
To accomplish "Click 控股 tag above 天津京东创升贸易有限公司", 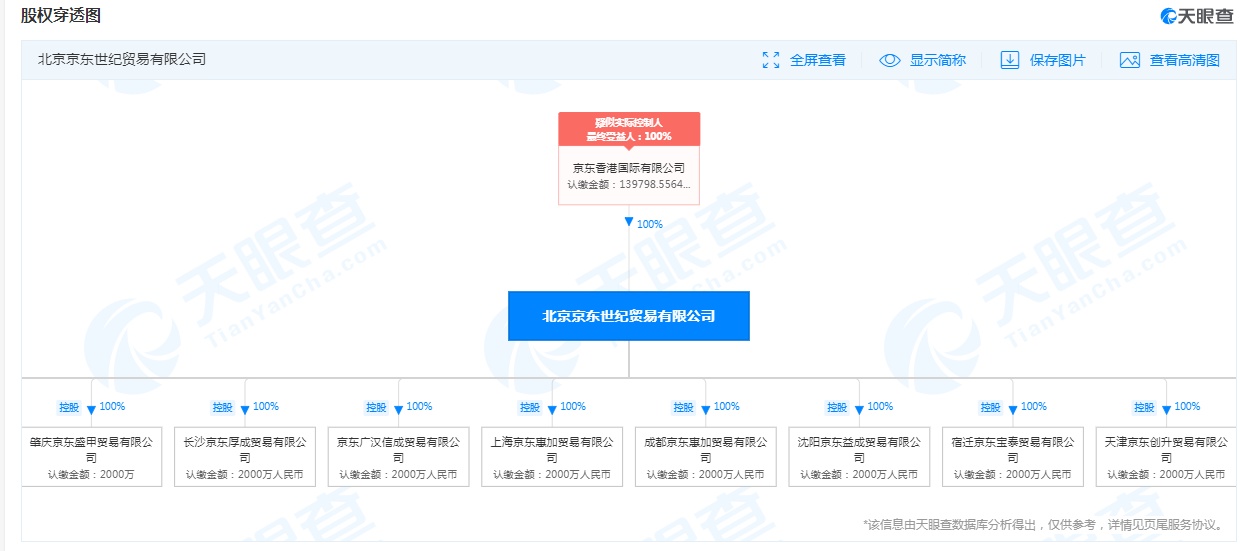I will coord(1143,407).
